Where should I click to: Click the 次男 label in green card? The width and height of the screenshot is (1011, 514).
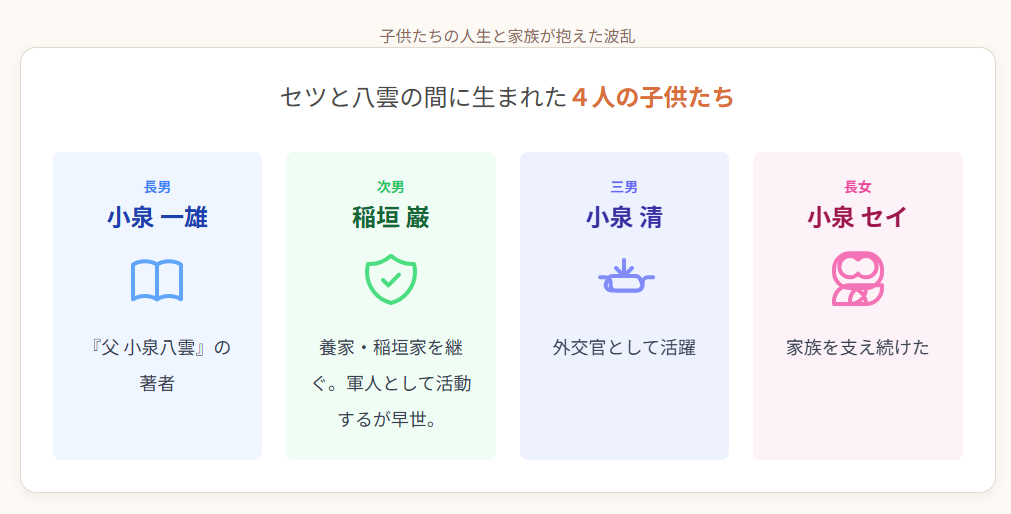coord(390,187)
